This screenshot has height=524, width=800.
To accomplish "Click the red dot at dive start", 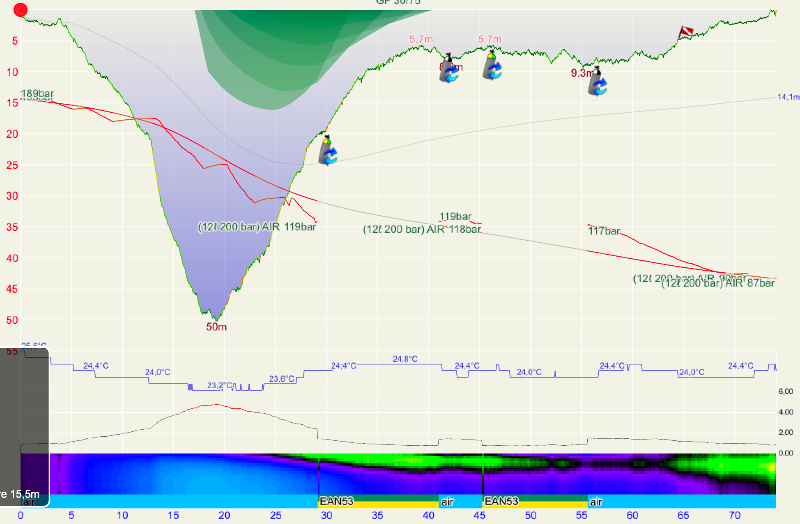I will click(20, 10).
